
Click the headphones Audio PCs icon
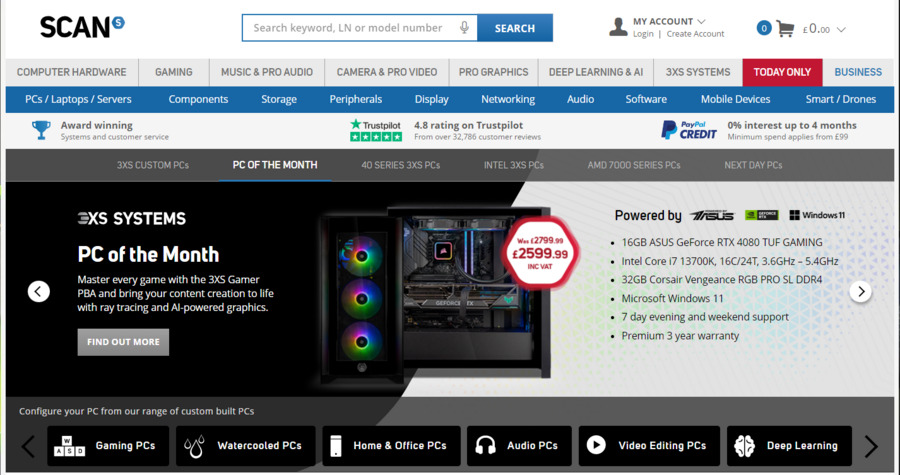pos(486,446)
